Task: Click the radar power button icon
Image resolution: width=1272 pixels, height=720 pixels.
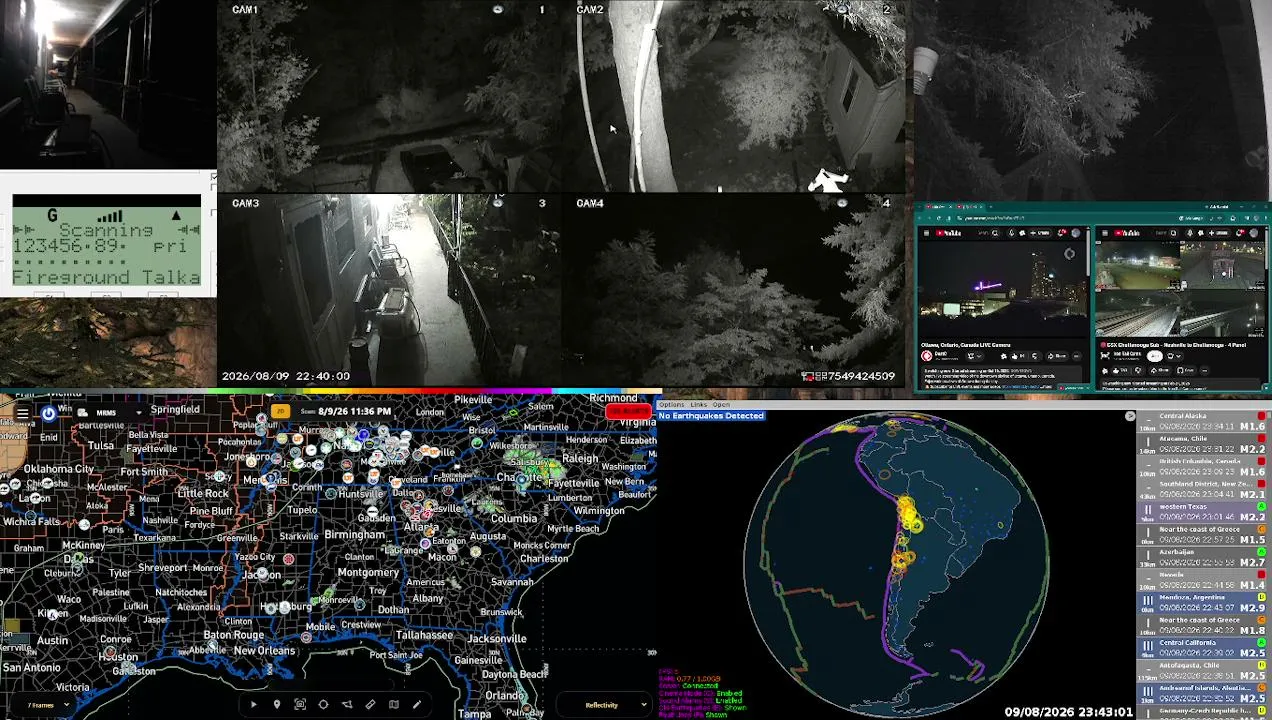Action: 48,412
